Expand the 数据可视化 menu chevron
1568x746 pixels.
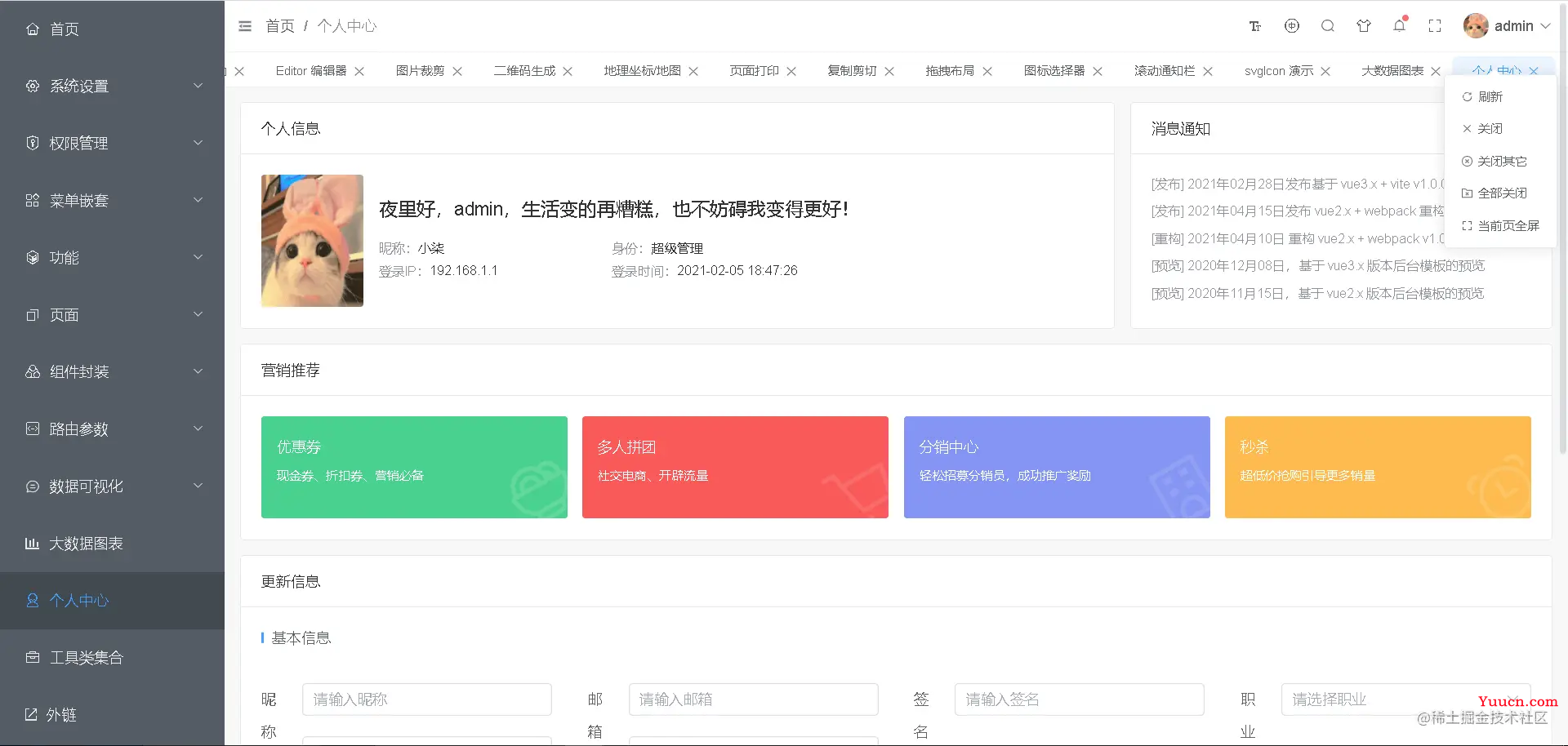(198, 486)
